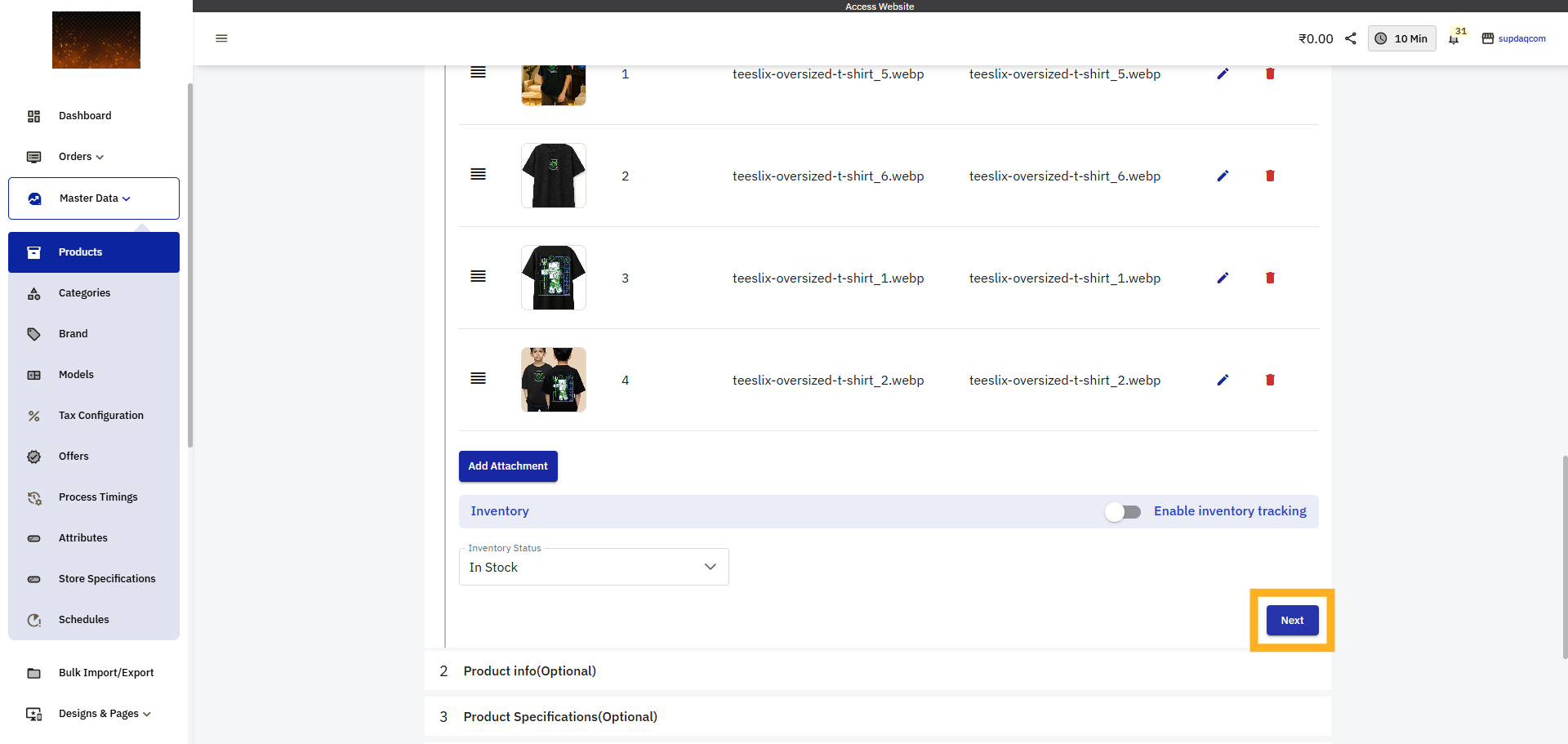Open thumbnail for teeslix-oversized-t-shirt_6.webp

(554, 176)
